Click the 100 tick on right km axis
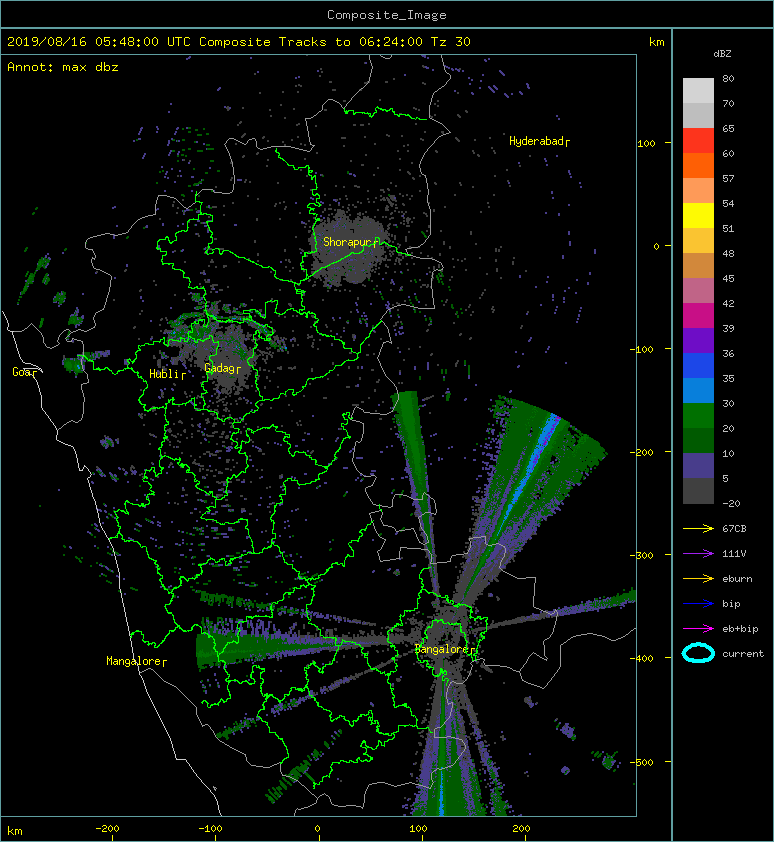The image size is (774, 842). coord(647,143)
